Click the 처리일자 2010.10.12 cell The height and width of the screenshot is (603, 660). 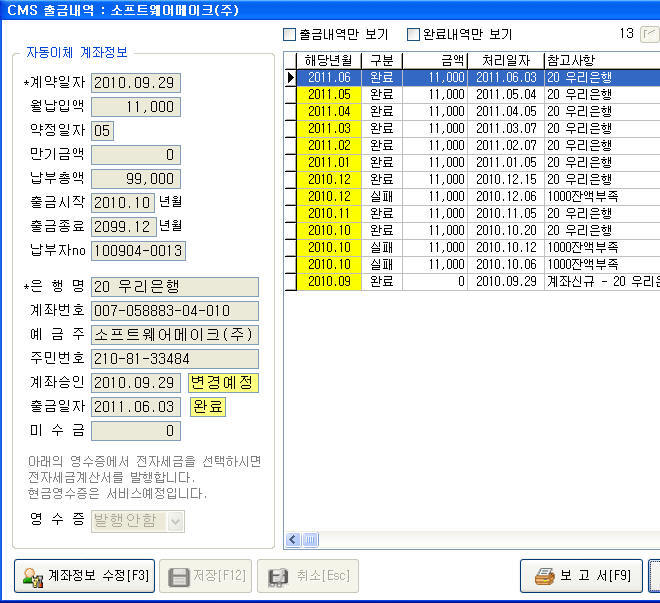tap(506, 248)
